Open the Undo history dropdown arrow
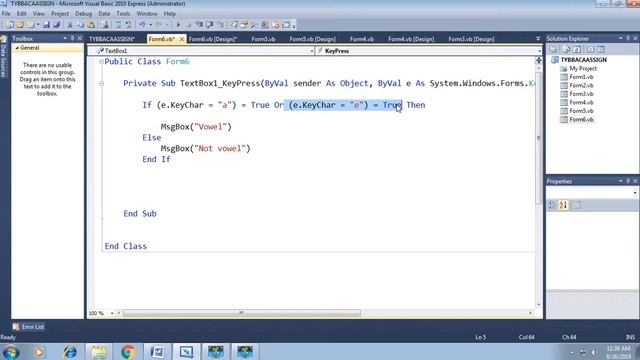640x360 pixels. (150, 25)
